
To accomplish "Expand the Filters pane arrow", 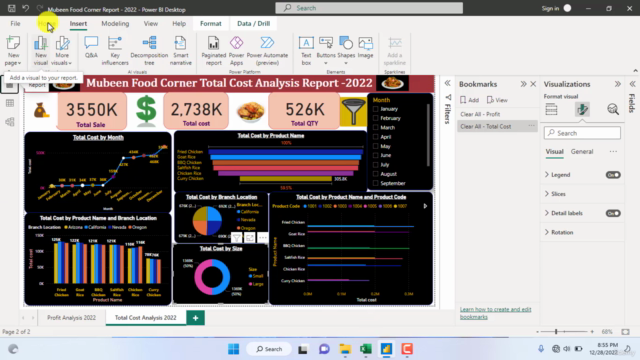I will 448,83.
